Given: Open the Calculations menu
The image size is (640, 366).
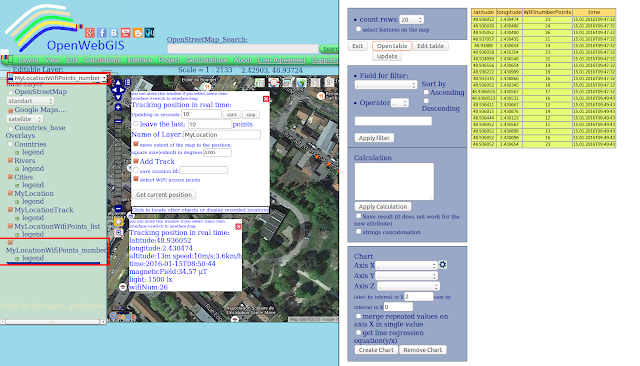Looking at the screenshot, I should (x=102, y=60).
